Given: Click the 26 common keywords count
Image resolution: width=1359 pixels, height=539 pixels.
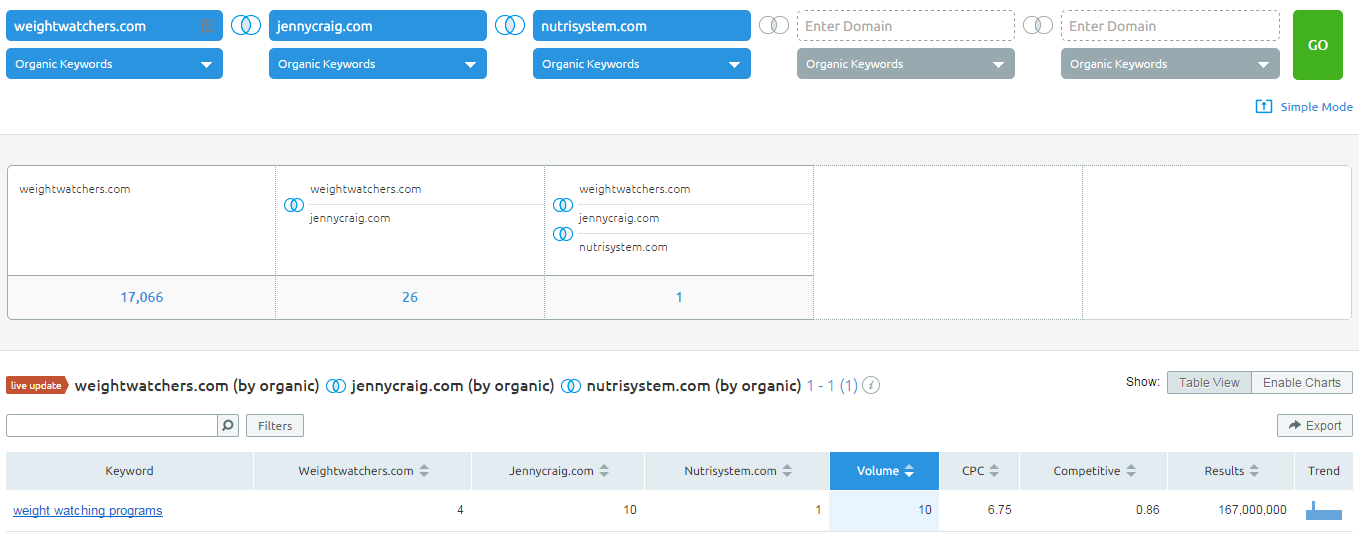Looking at the screenshot, I should [x=410, y=297].
